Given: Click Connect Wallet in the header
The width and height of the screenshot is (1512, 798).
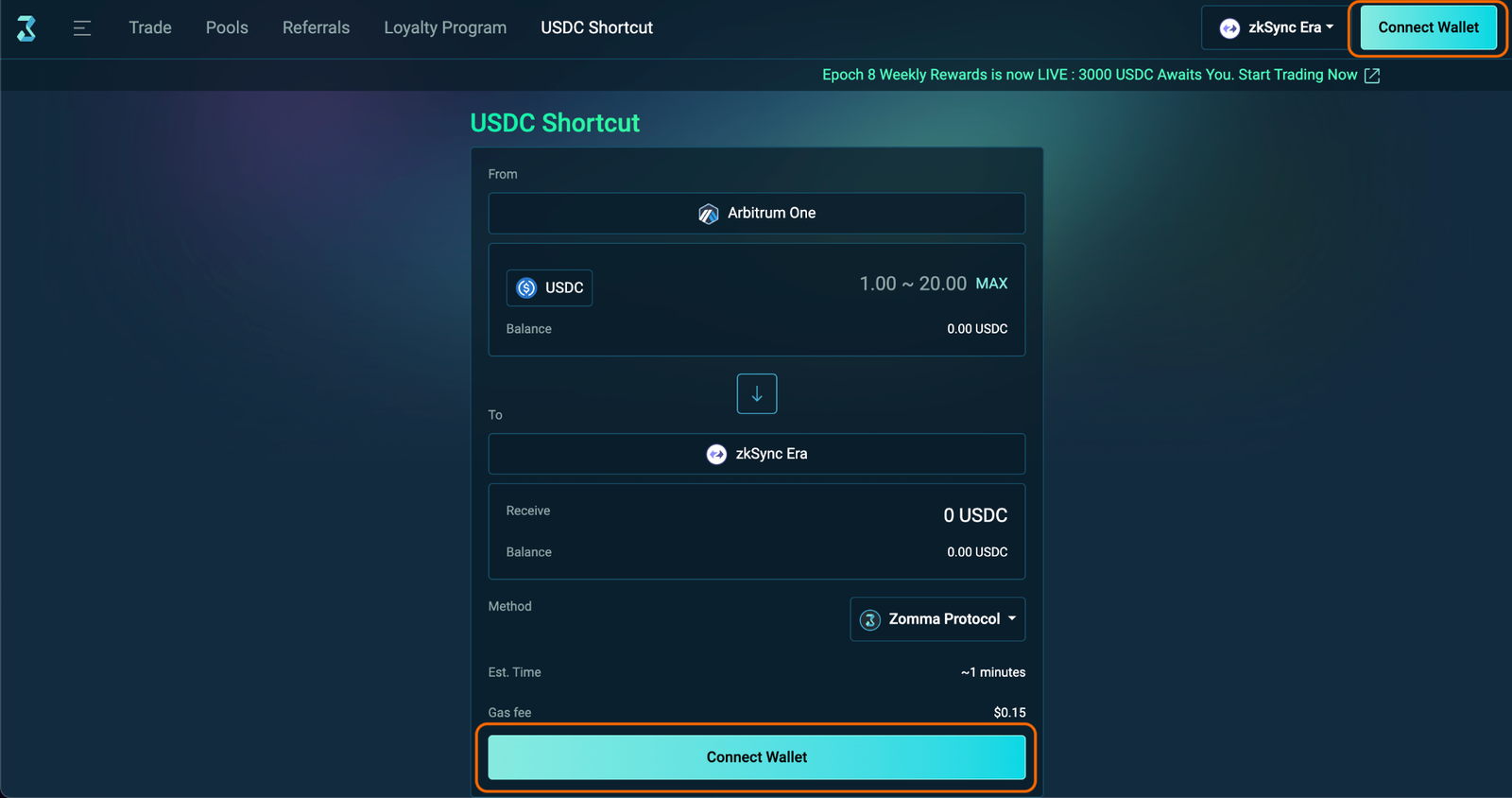Looking at the screenshot, I should click(1428, 27).
